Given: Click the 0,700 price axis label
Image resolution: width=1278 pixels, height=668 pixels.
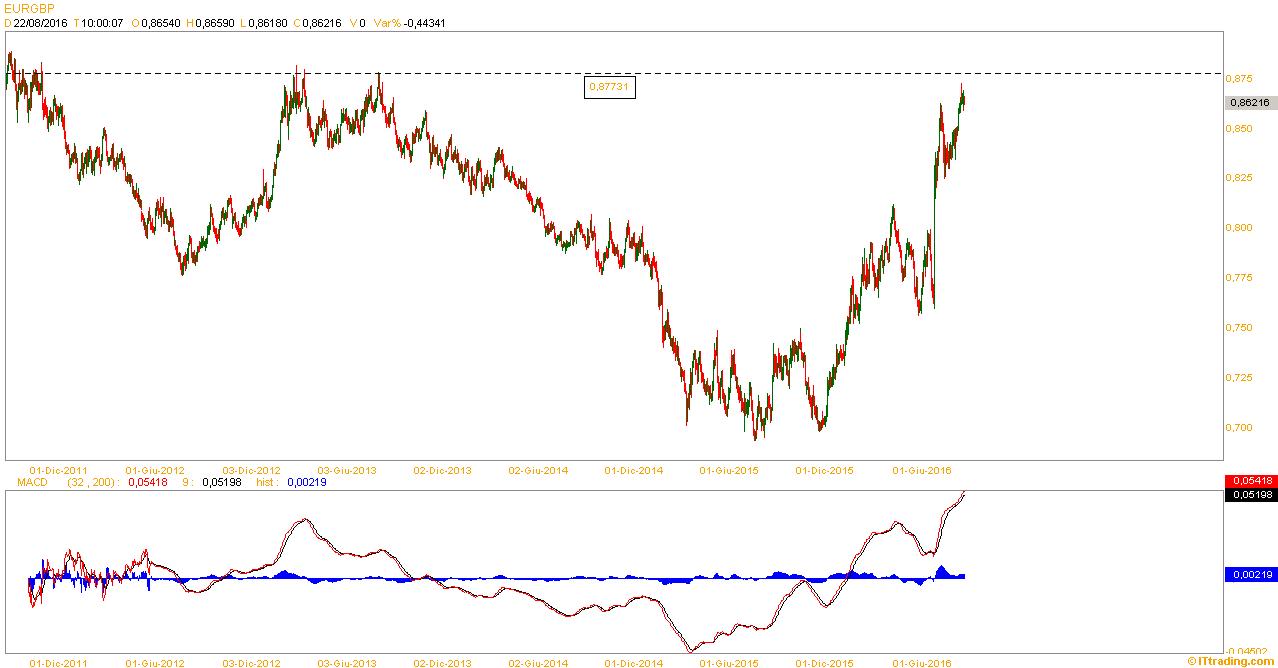Looking at the screenshot, I should (1240, 428).
